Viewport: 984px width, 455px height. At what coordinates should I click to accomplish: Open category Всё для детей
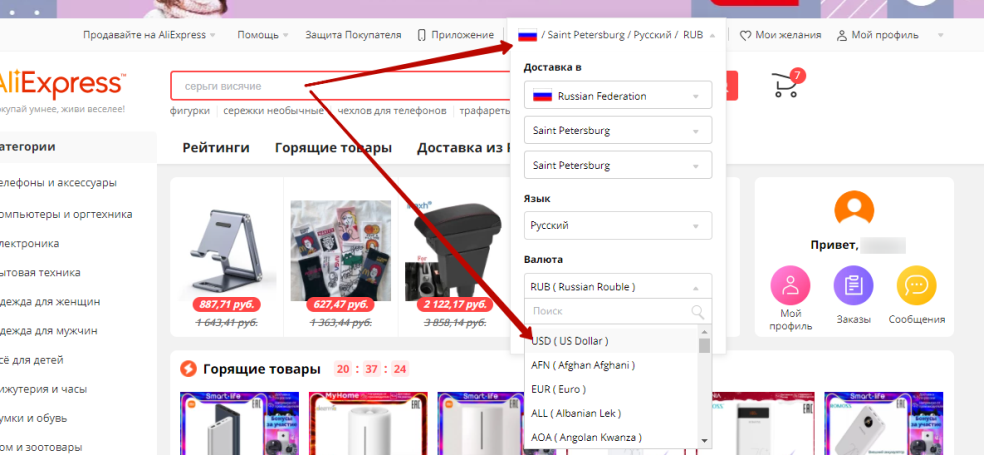point(31,360)
